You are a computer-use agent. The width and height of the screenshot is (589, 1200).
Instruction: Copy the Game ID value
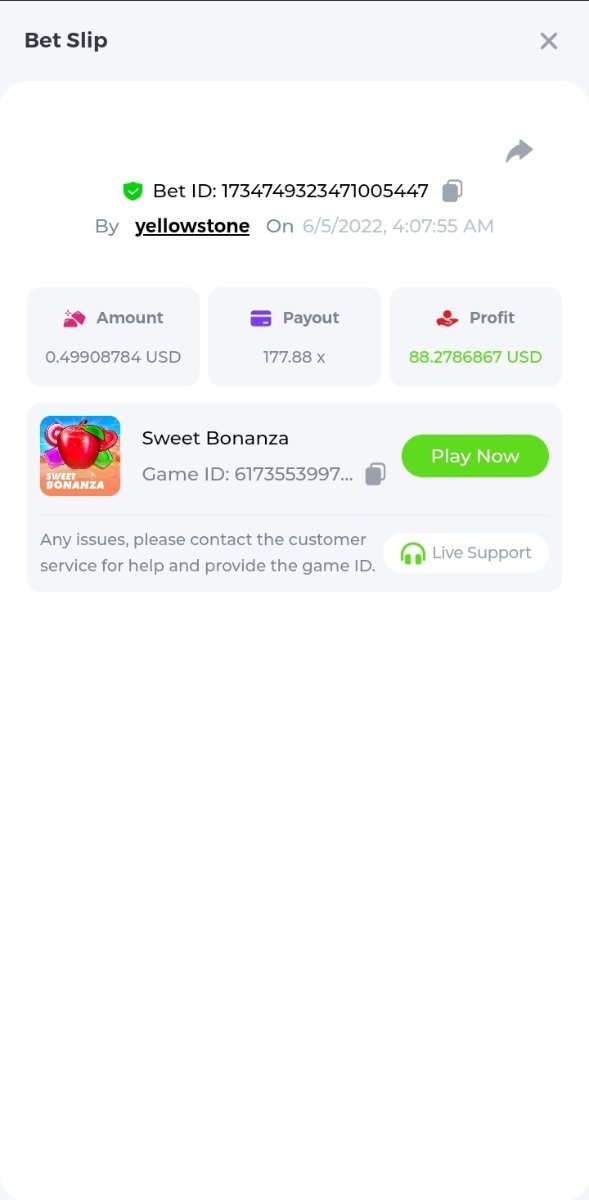pyautogui.click(x=375, y=474)
